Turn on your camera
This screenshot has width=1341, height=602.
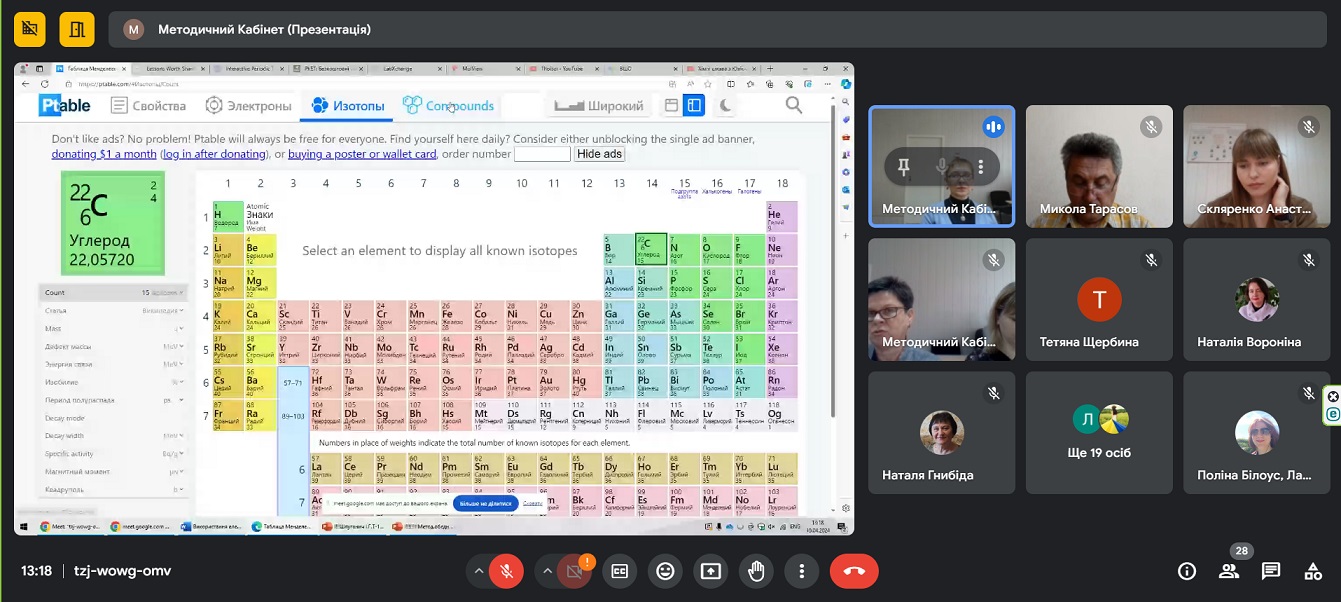(x=574, y=571)
